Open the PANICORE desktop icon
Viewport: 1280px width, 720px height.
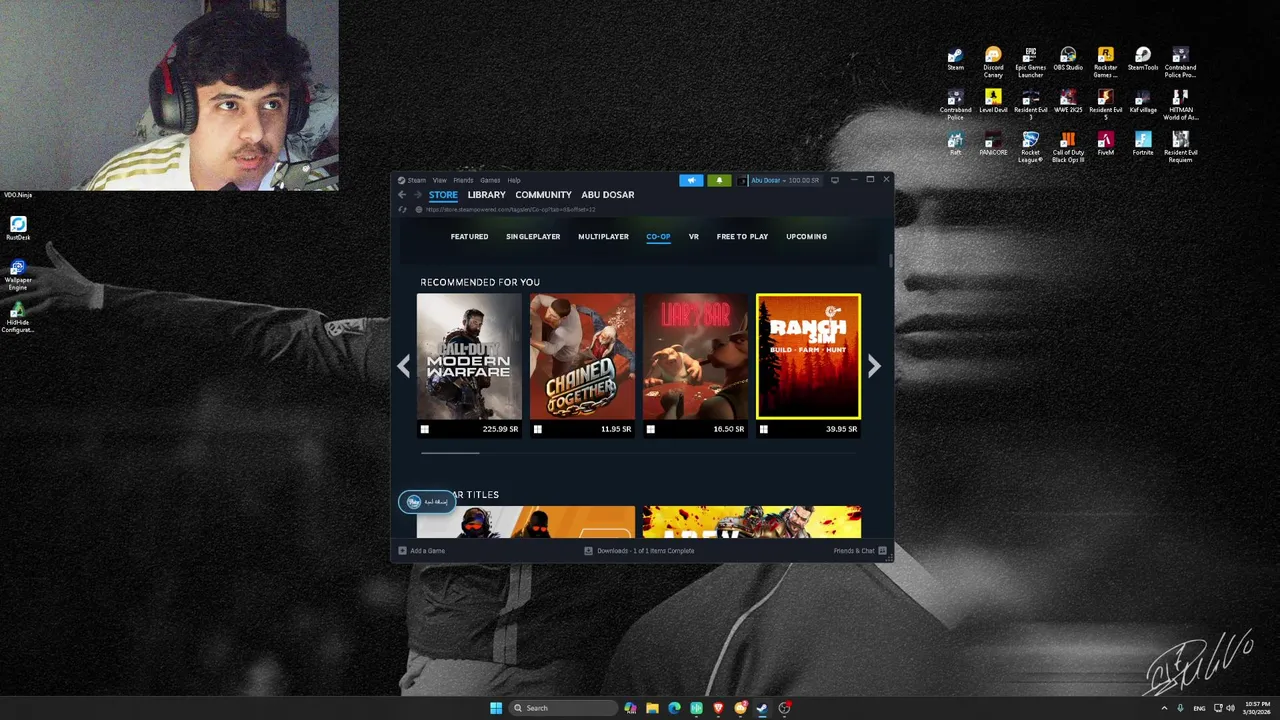(993, 143)
